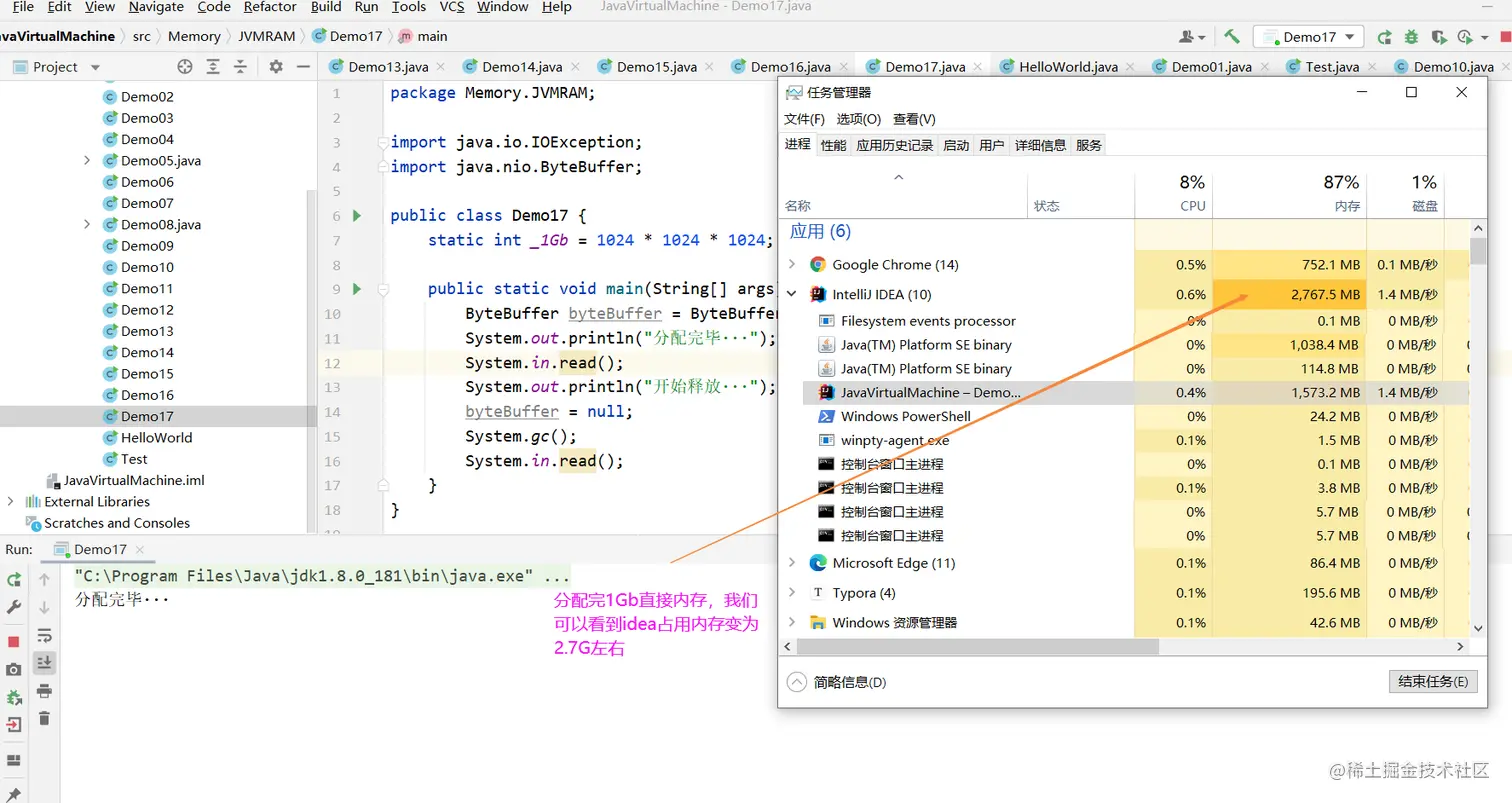This screenshot has width=1512, height=803.
Task: Expand Microsoft Edge (11) in Task Manager
Action: coord(793,563)
